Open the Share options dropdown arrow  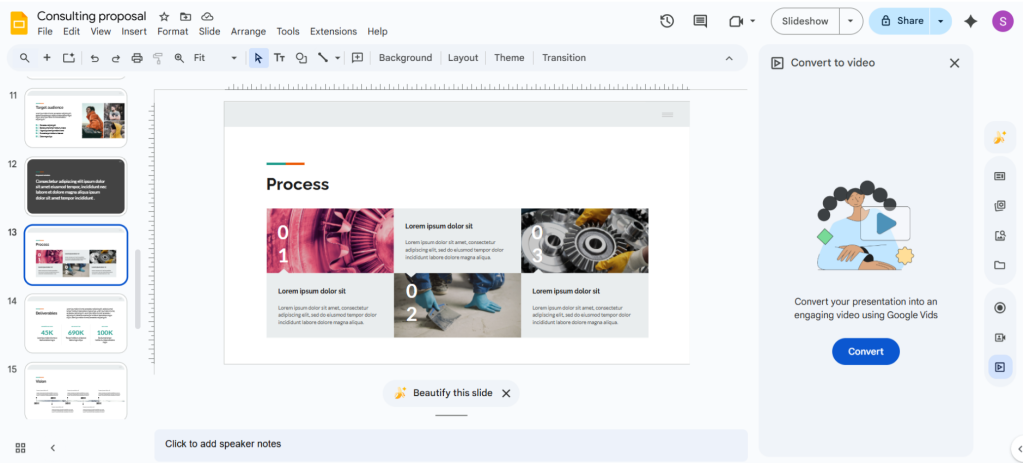(x=940, y=22)
